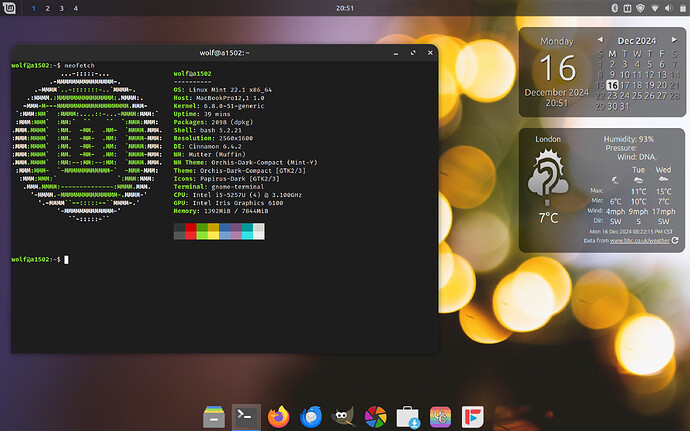Image resolution: width=690 pixels, height=431 pixels.
Task: Click the Memory: 1392MiB line
Action: (221, 211)
